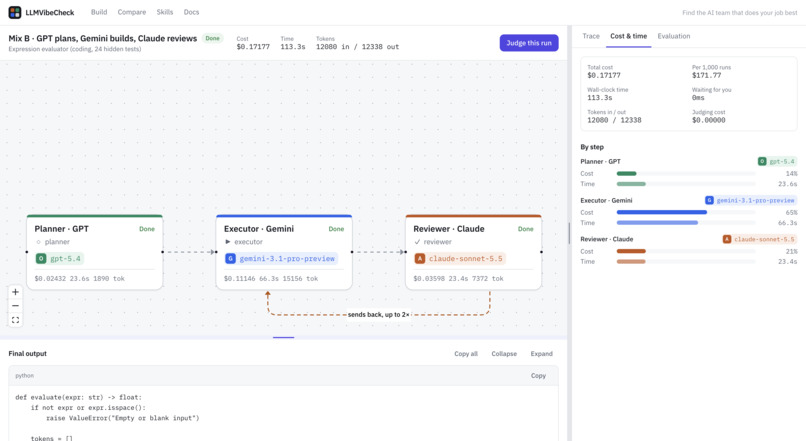This screenshot has width=806, height=441.
Task: Click the Done status in Executor node
Action: click(336, 229)
